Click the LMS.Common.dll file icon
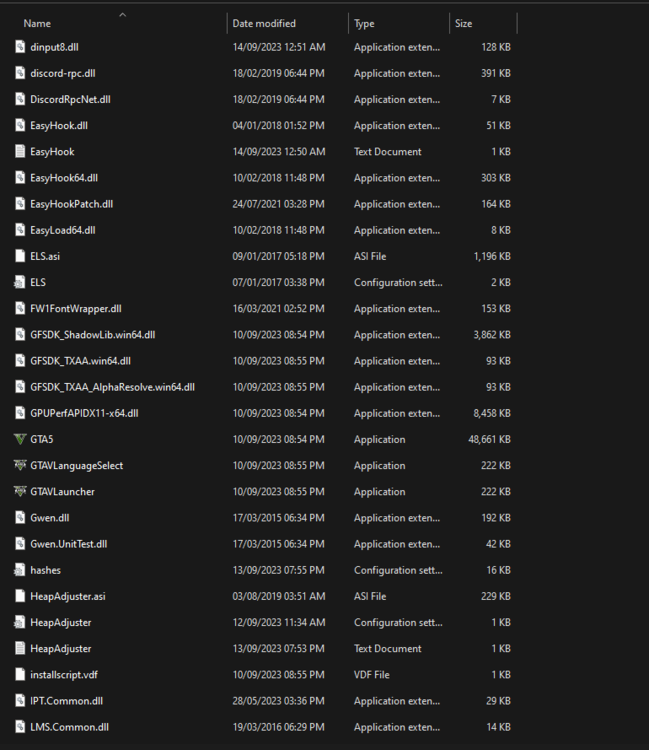Image resolution: width=649 pixels, height=750 pixels. 20,727
